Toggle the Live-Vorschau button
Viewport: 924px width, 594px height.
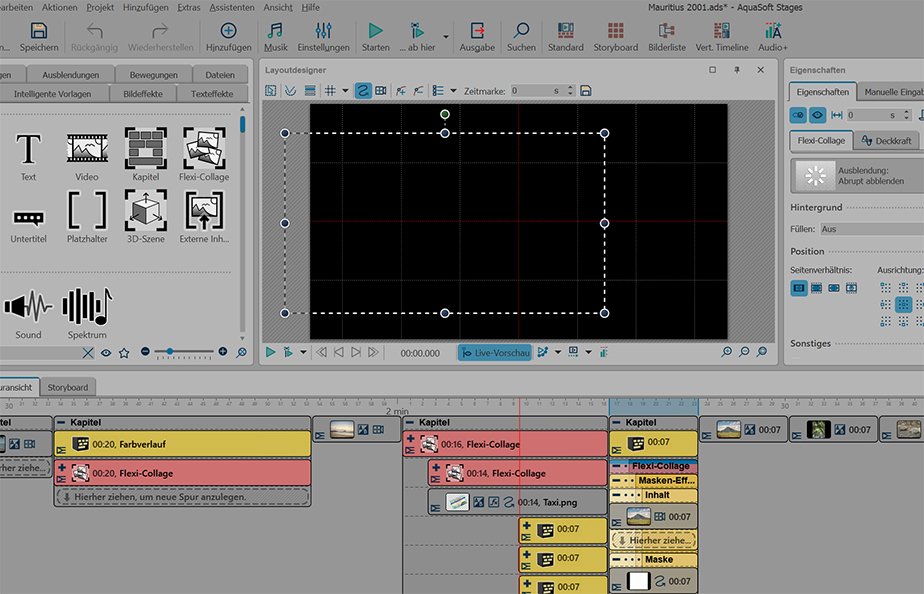[x=495, y=352]
